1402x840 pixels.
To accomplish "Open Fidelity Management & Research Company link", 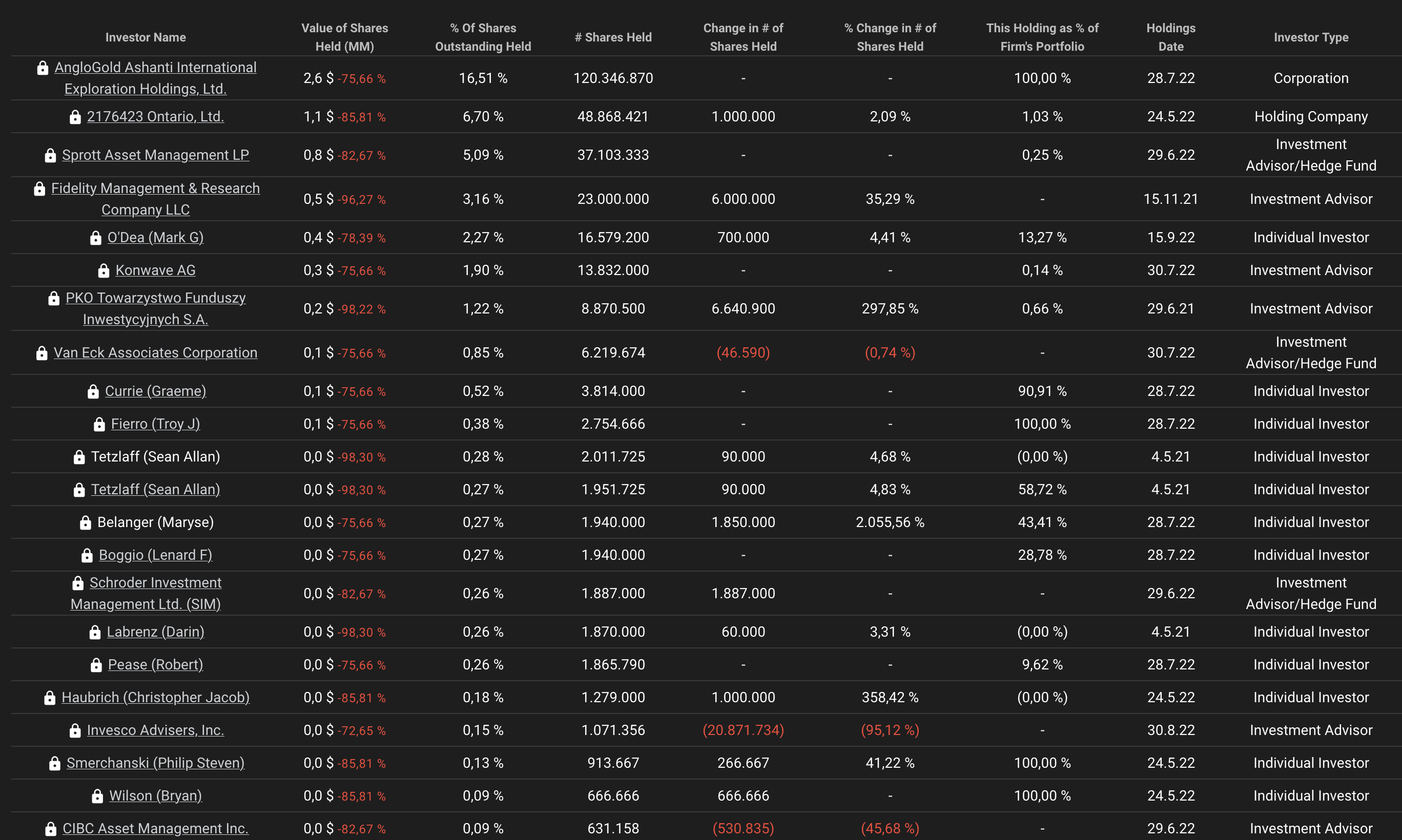I will coord(155,188).
